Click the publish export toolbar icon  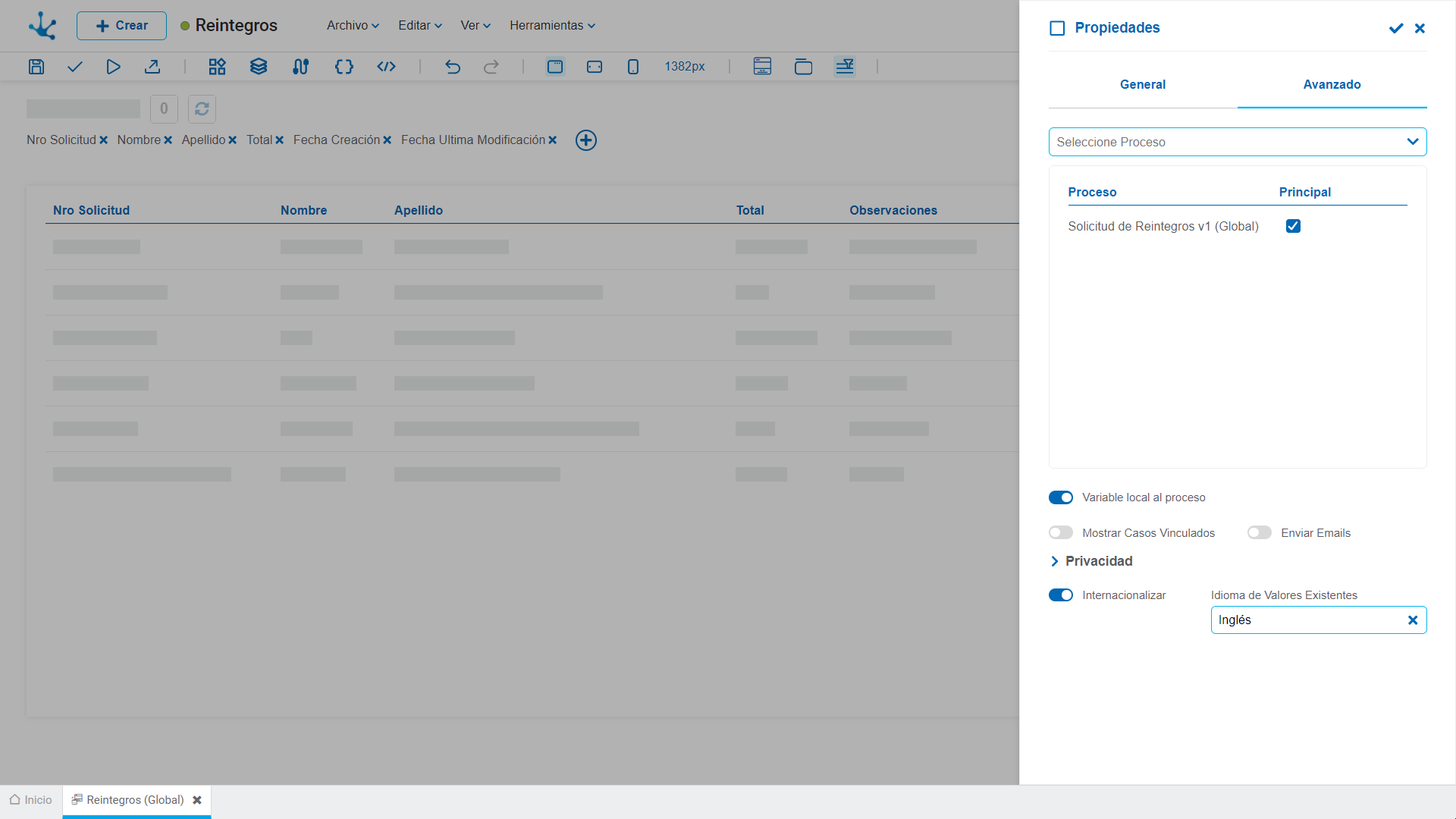[152, 67]
